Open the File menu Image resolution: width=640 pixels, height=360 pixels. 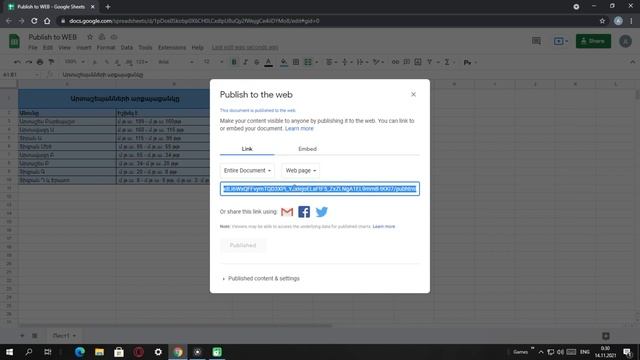point(33,48)
